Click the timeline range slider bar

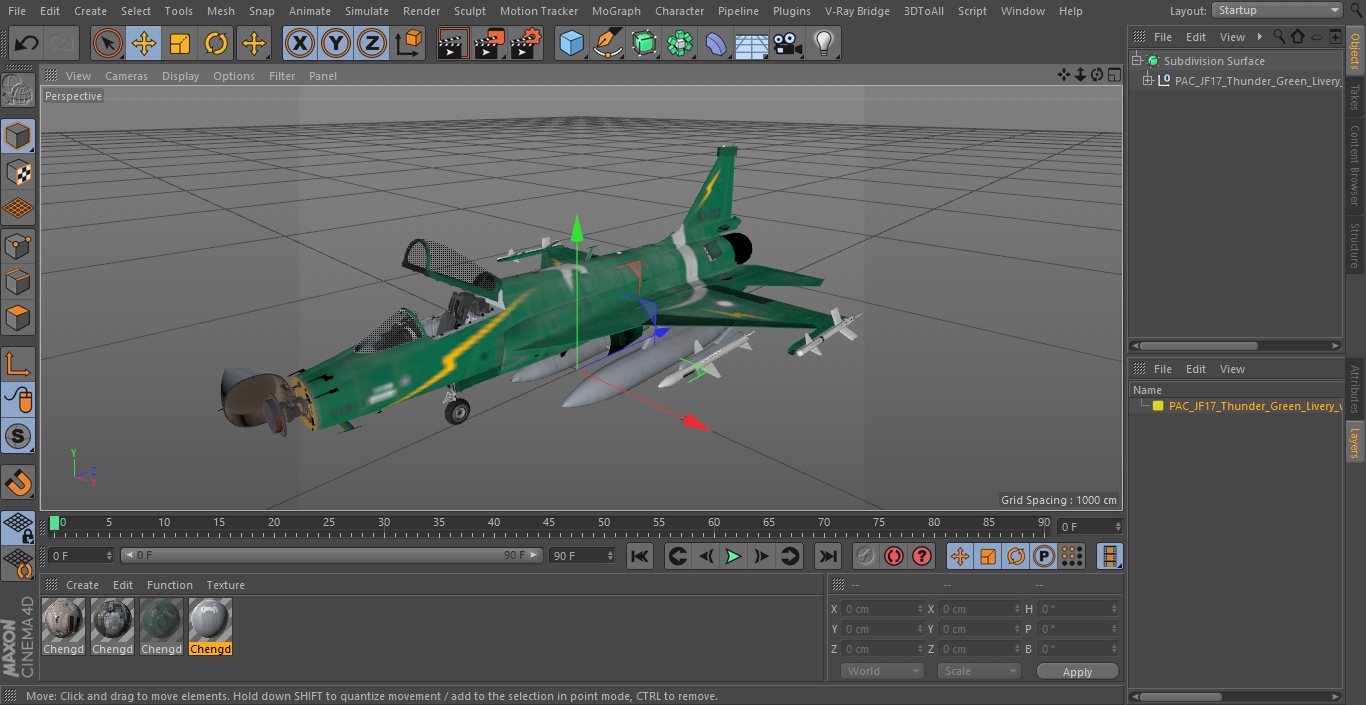pyautogui.click(x=332, y=555)
